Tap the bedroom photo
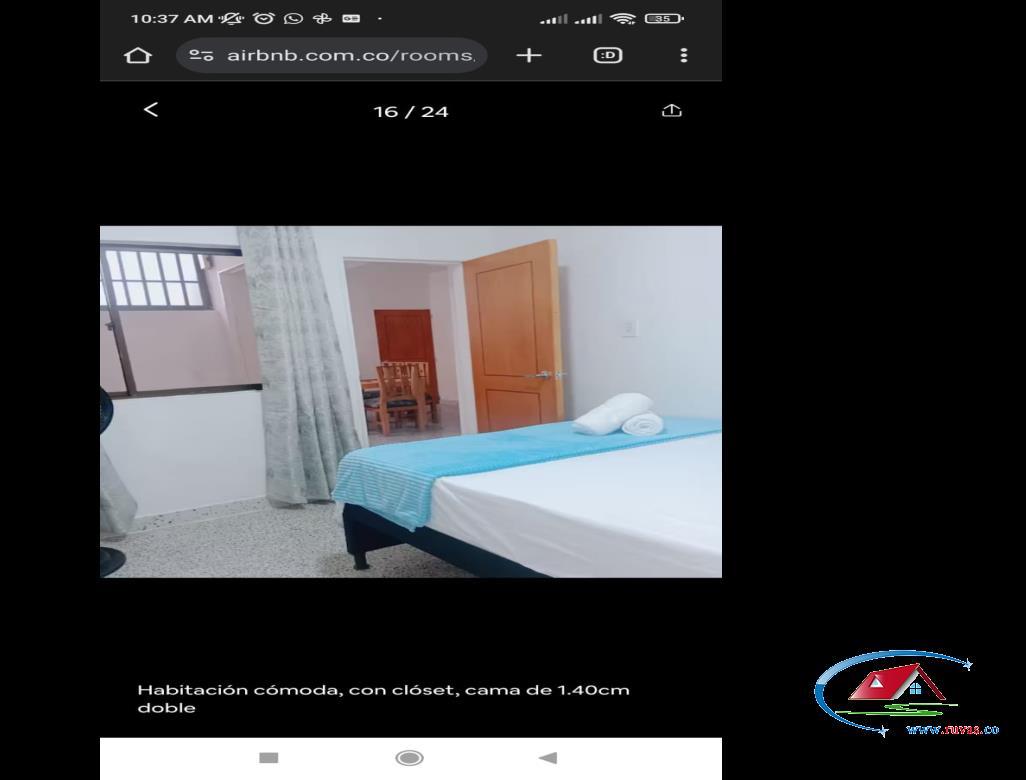The height and width of the screenshot is (780, 1026). click(411, 402)
